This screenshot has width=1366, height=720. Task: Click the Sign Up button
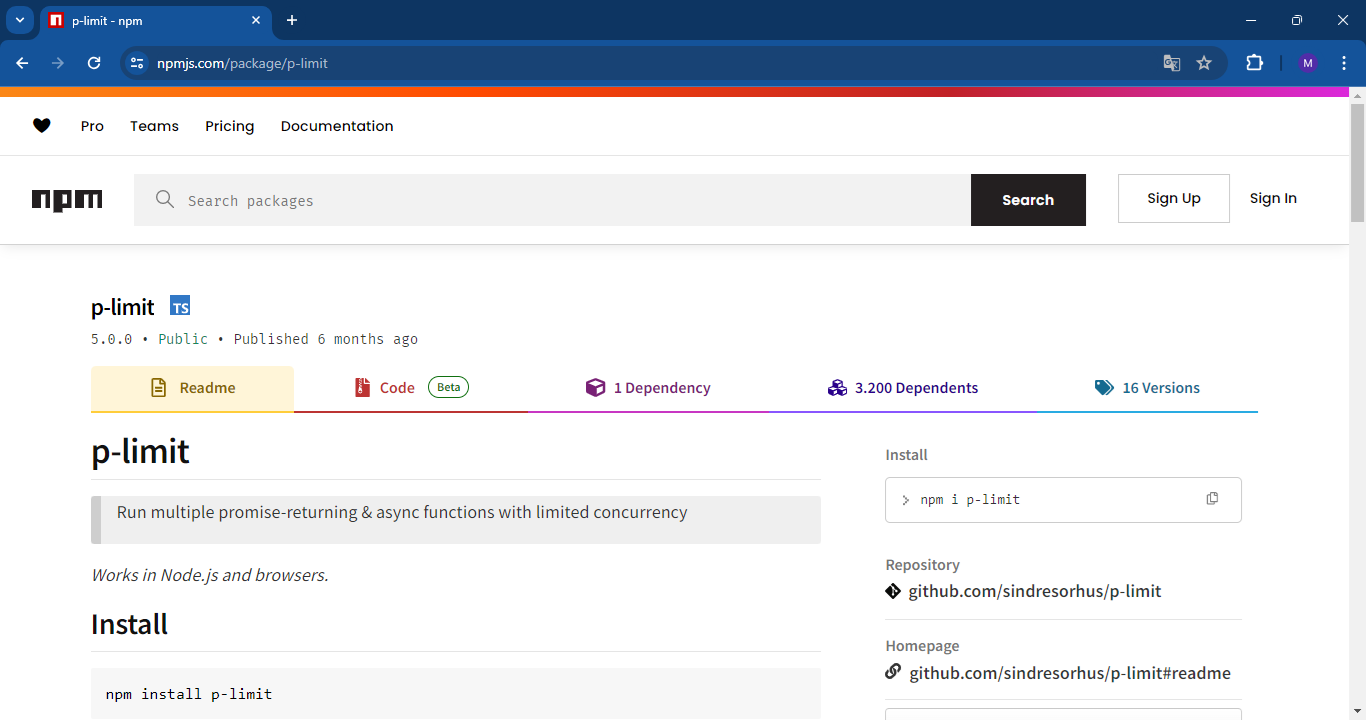[1173, 198]
